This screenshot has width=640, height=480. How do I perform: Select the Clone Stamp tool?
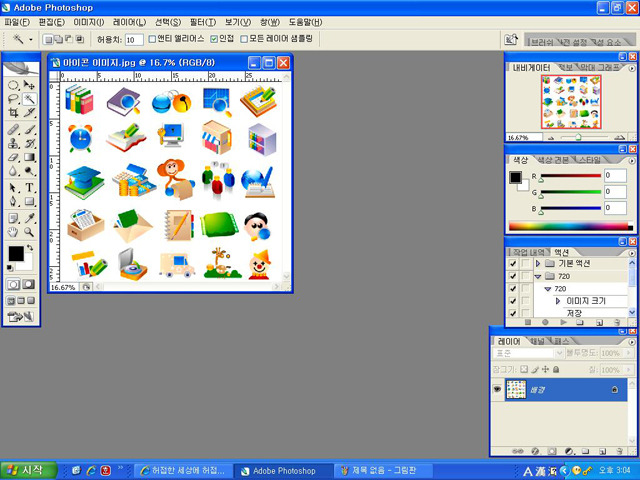[13, 144]
